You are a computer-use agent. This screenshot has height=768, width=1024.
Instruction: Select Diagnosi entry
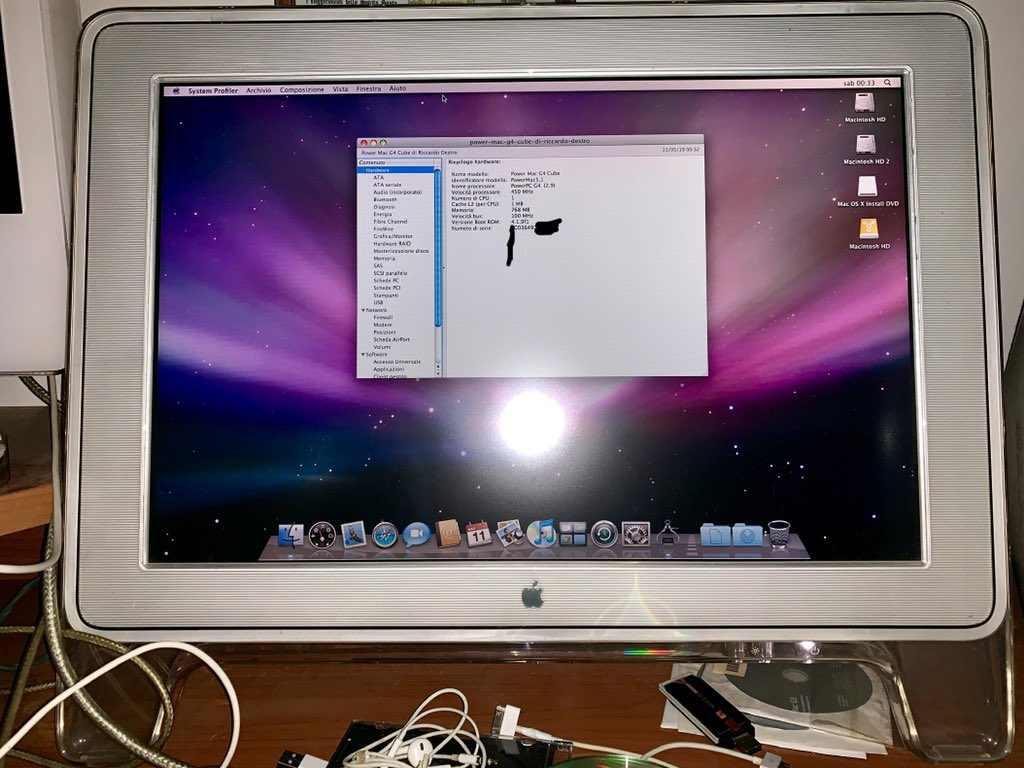385,207
